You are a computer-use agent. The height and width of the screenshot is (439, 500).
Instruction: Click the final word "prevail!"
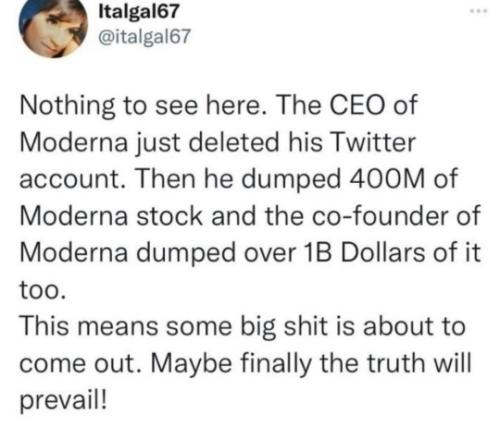click(64, 401)
